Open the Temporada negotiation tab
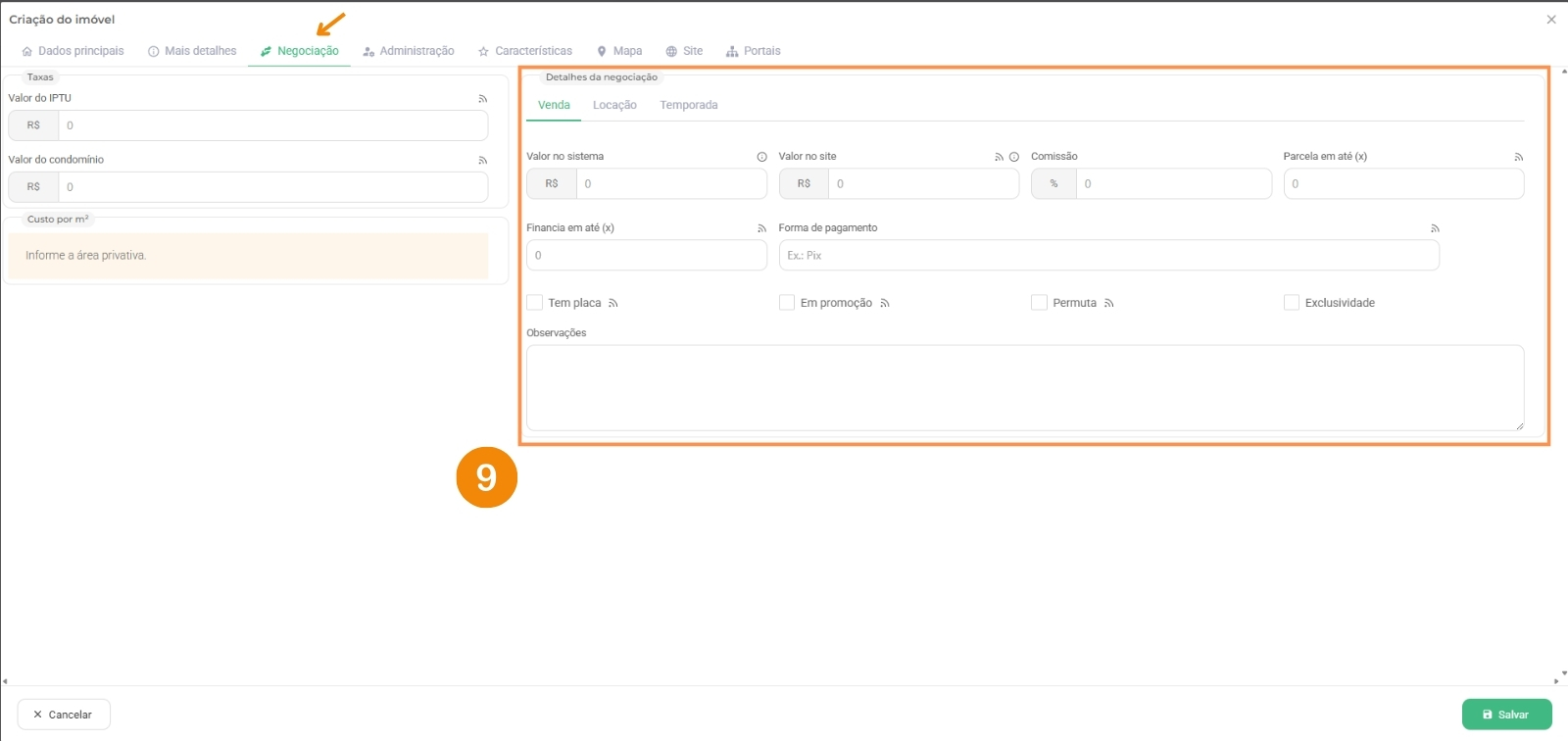This screenshot has width=1568, height=741. (x=688, y=105)
